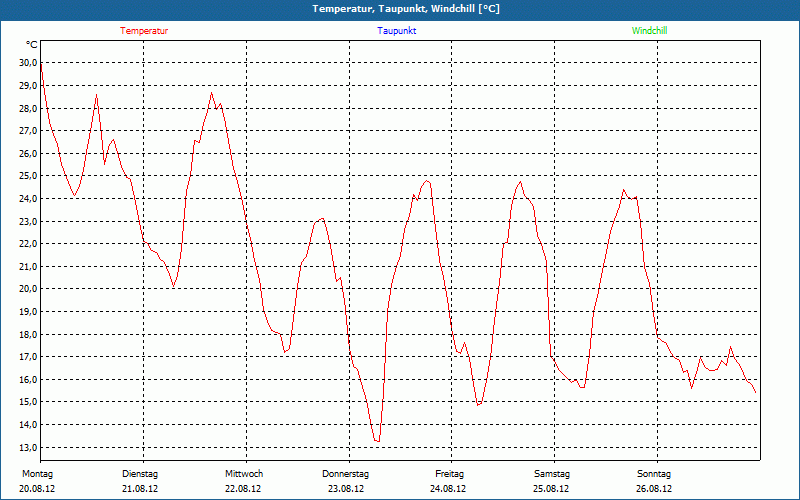The width and height of the screenshot is (800, 500).
Task: Click the Donnerstag day label
Action: click(345, 474)
